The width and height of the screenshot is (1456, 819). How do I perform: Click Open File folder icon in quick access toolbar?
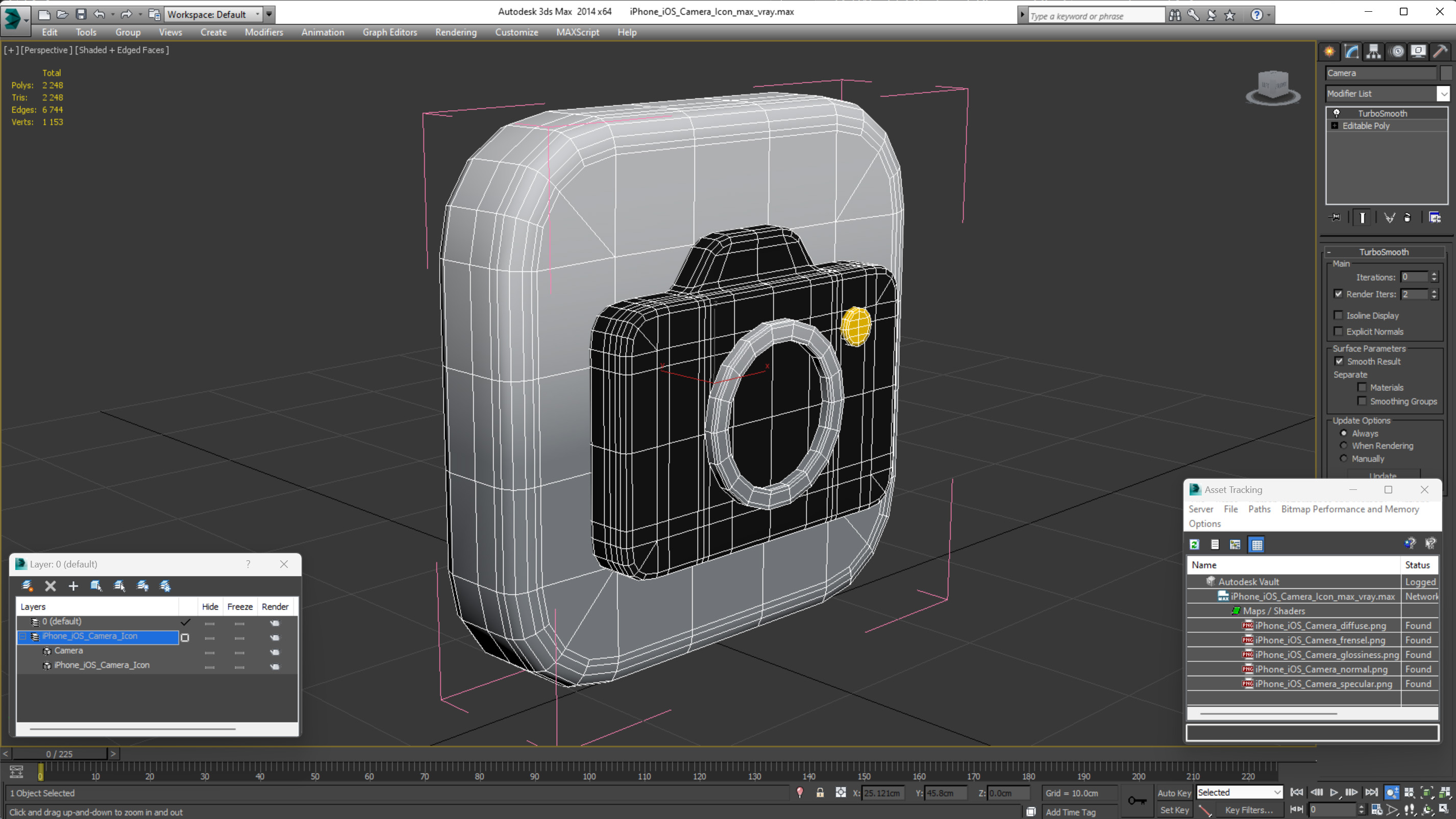click(x=62, y=14)
